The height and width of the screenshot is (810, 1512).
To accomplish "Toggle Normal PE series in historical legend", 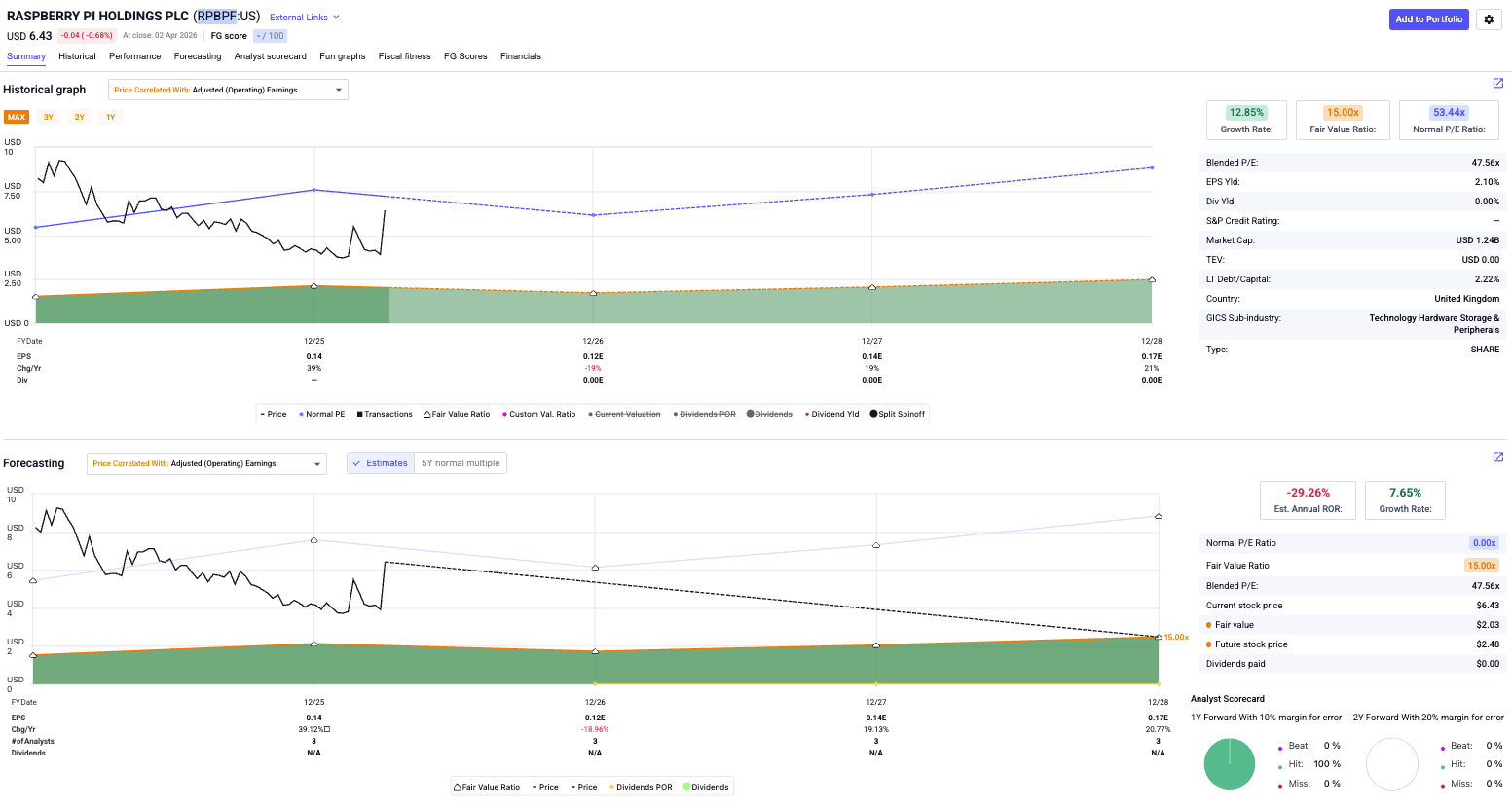I will (x=322, y=414).
